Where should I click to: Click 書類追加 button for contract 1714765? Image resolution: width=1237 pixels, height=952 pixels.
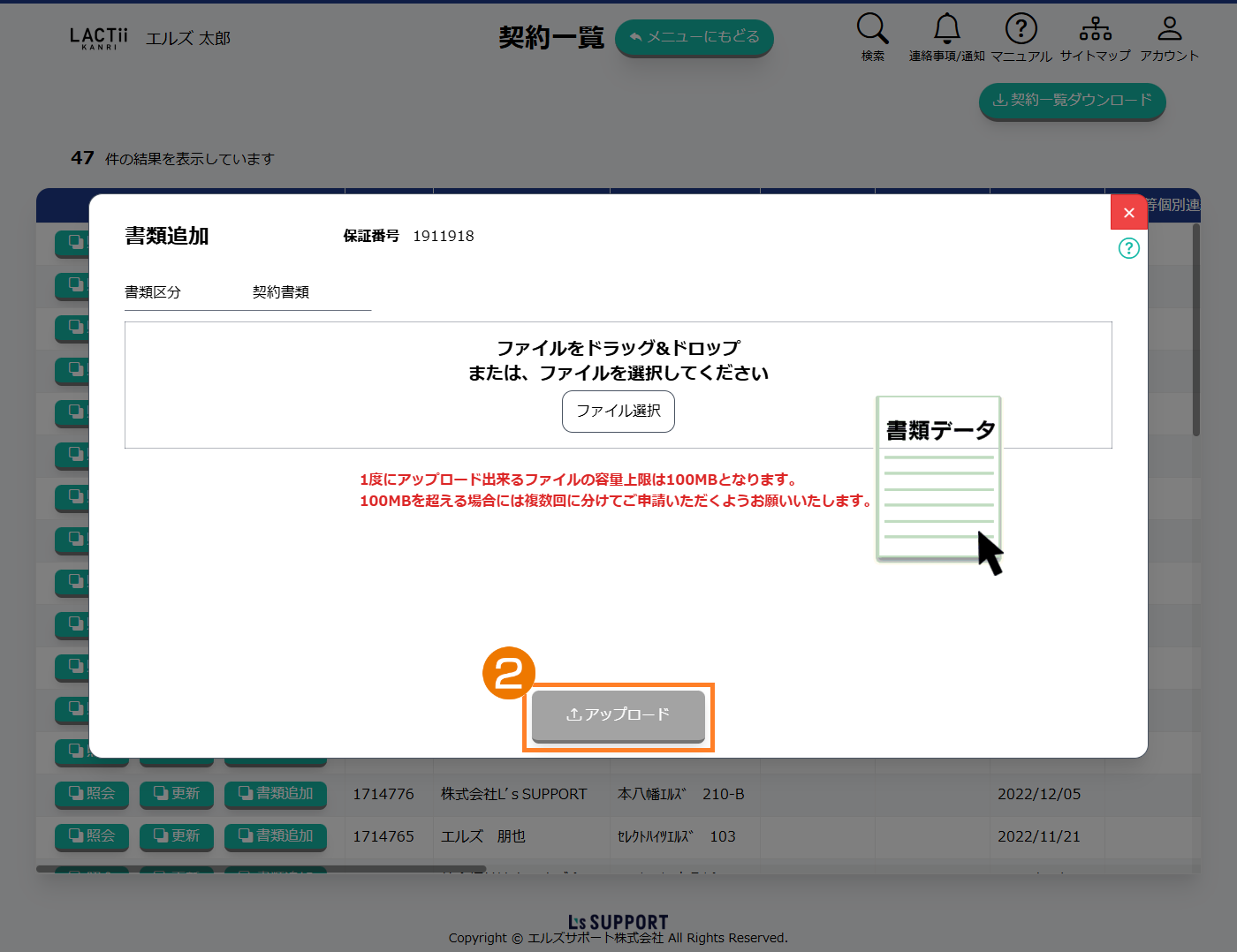click(x=276, y=836)
